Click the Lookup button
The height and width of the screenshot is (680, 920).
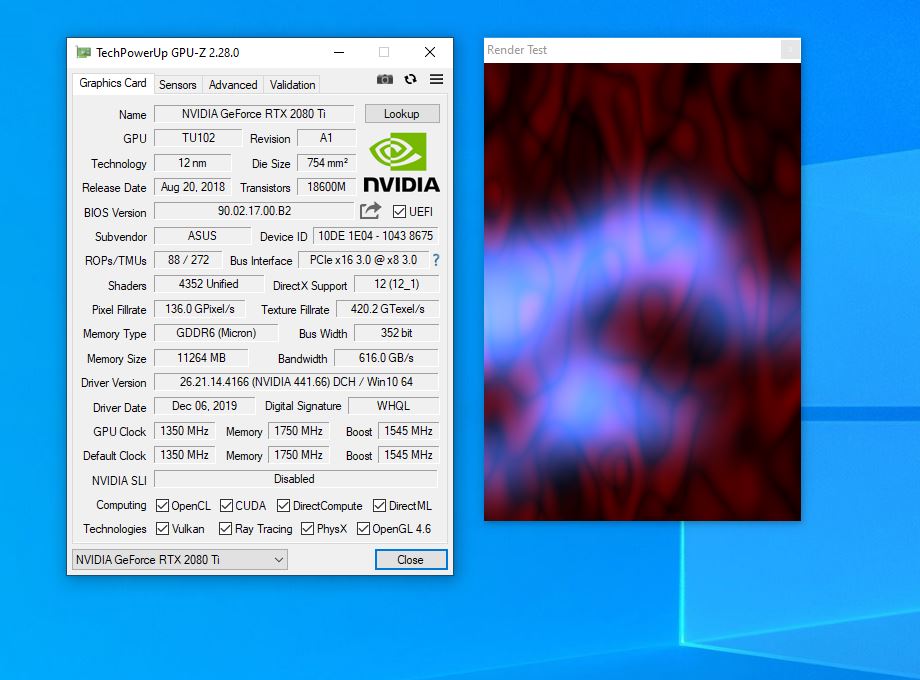pos(402,114)
